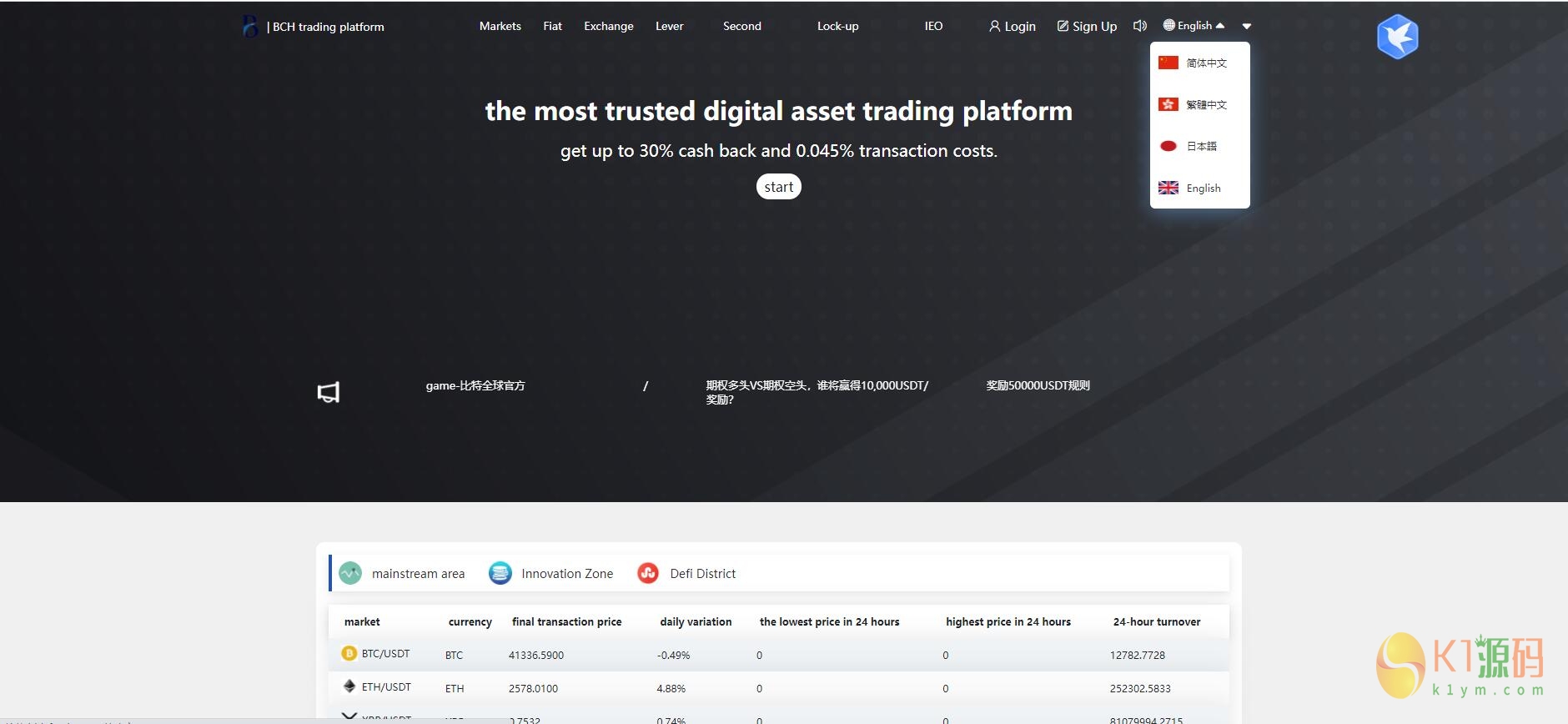Click the BTC coin icon in BTC/USDT row
The height and width of the screenshot is (724, 1568).
click(x=349, y=653)
